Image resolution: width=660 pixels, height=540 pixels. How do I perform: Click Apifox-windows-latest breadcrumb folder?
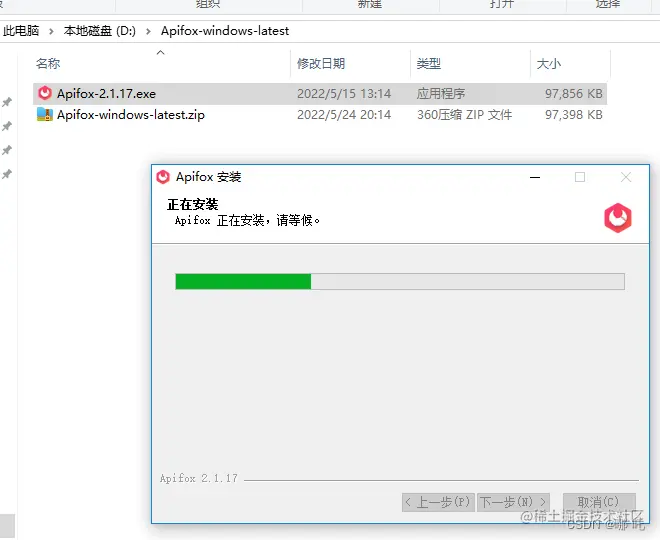[x=225, y=31]
